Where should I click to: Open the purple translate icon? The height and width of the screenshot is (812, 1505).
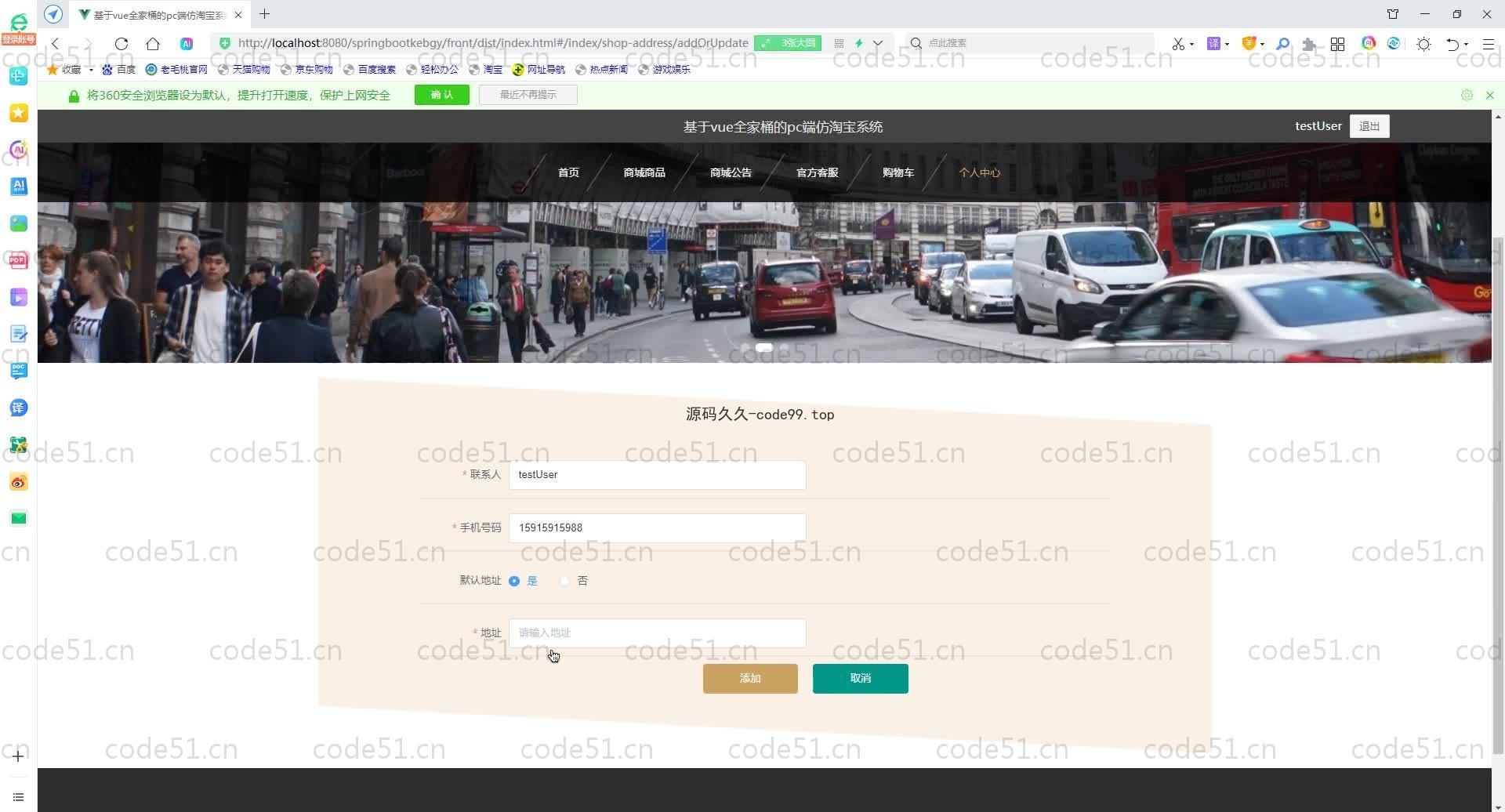(1213, 44)
